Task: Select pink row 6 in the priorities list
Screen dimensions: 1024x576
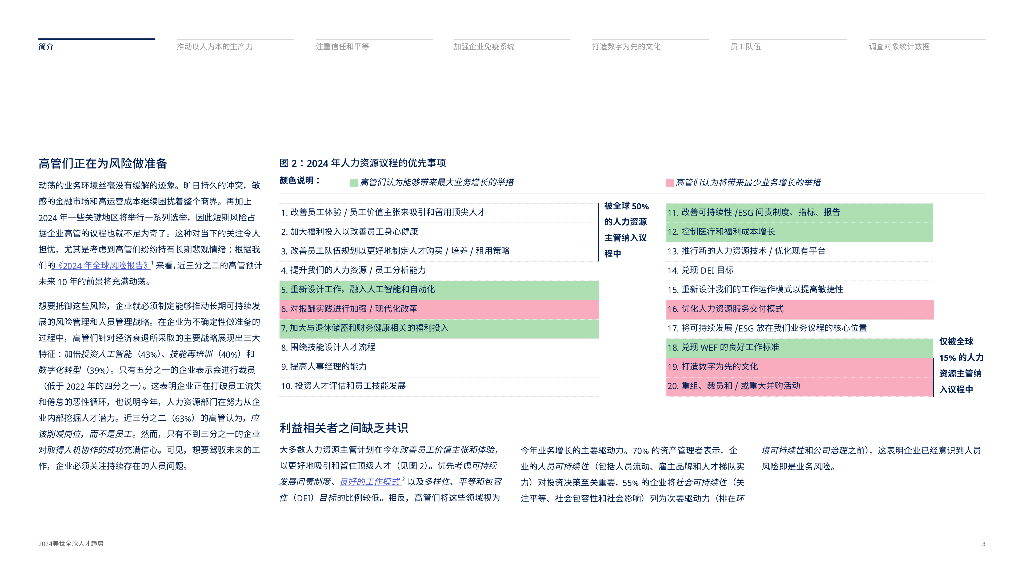Action: 439,309
